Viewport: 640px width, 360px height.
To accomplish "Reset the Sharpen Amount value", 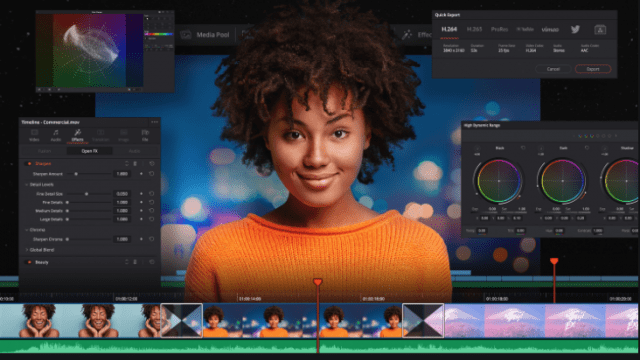I will (x=151, y=174).
